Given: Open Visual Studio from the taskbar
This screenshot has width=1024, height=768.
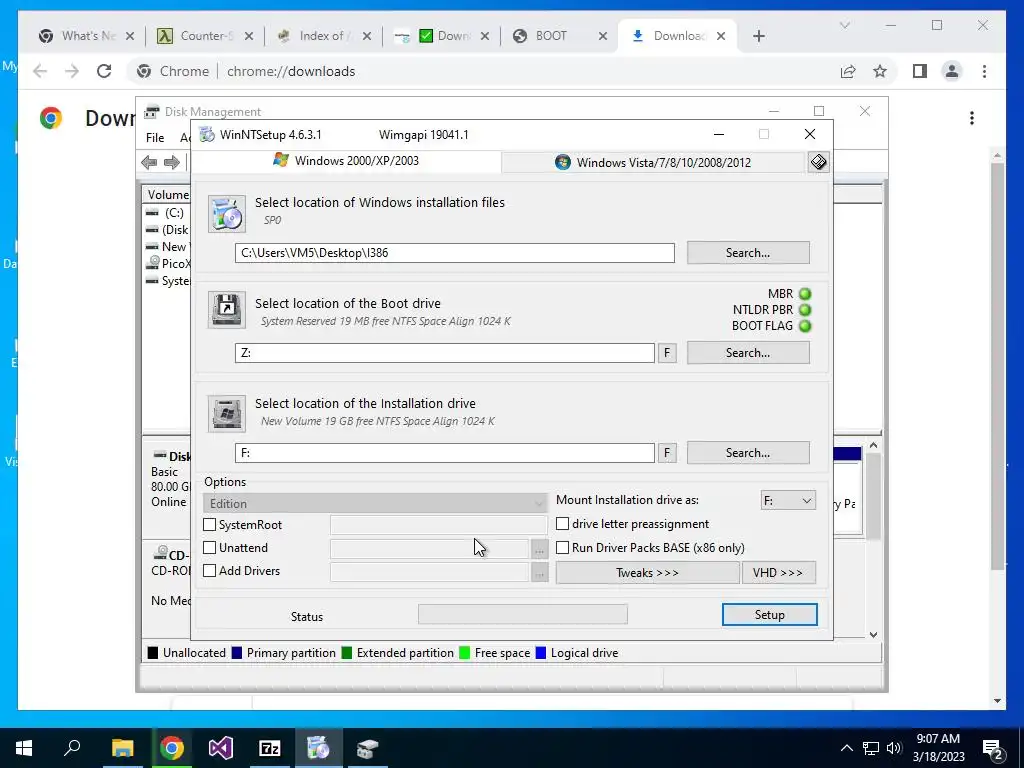Looking at the screenshot, I should pyautogui.click(x=221, y=748).
